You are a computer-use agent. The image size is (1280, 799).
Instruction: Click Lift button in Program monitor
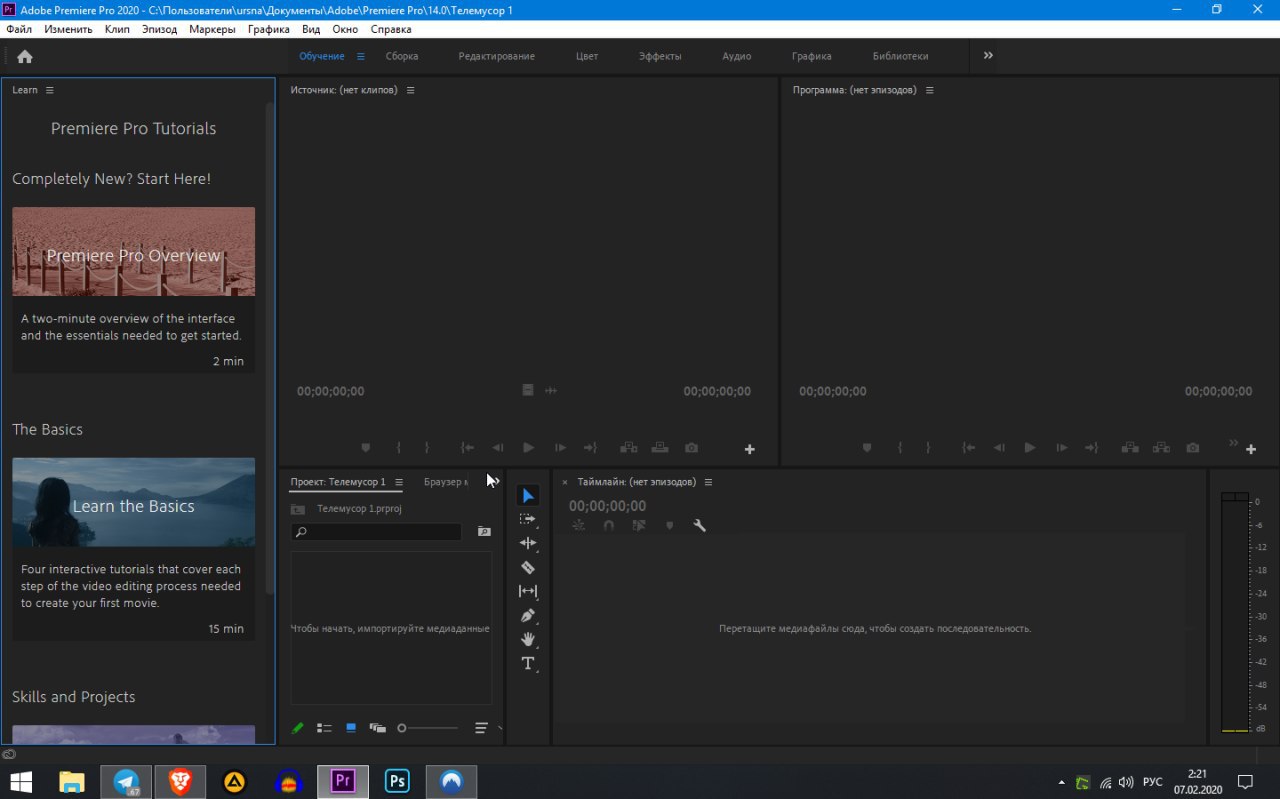coord(1129,448)
